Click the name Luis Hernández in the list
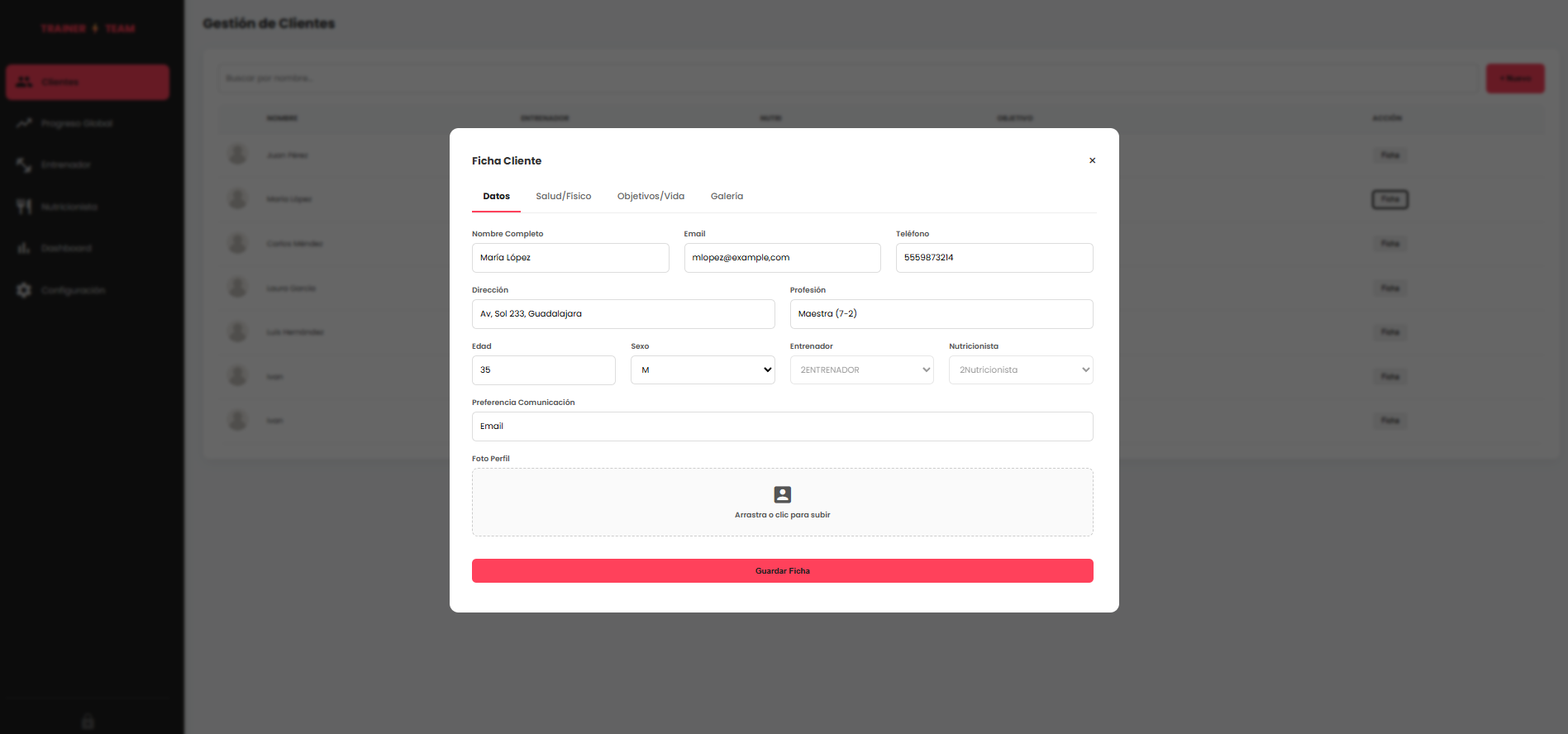Image resolution: width=1568 pixels, height=734 pixels. (x=295, y=332)
